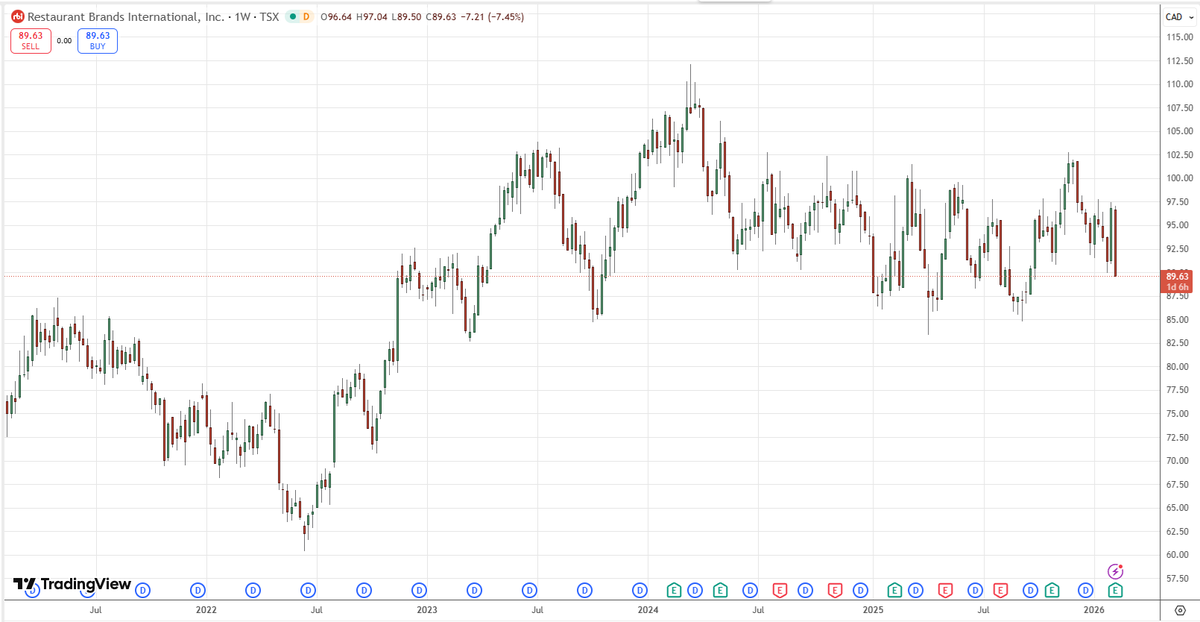Click red earnings marker right of Jul 2025

tap(1000, 591)
